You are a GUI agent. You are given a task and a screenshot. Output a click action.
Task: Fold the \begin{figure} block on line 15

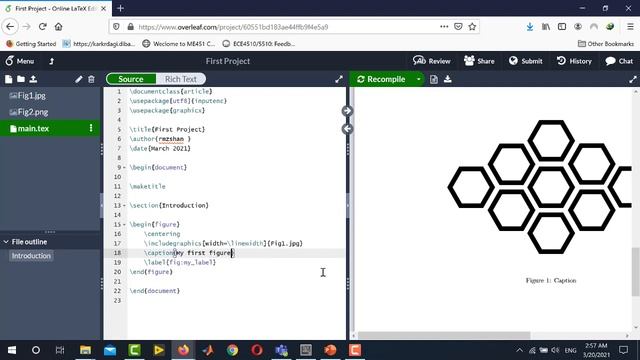tap(124, 225)
